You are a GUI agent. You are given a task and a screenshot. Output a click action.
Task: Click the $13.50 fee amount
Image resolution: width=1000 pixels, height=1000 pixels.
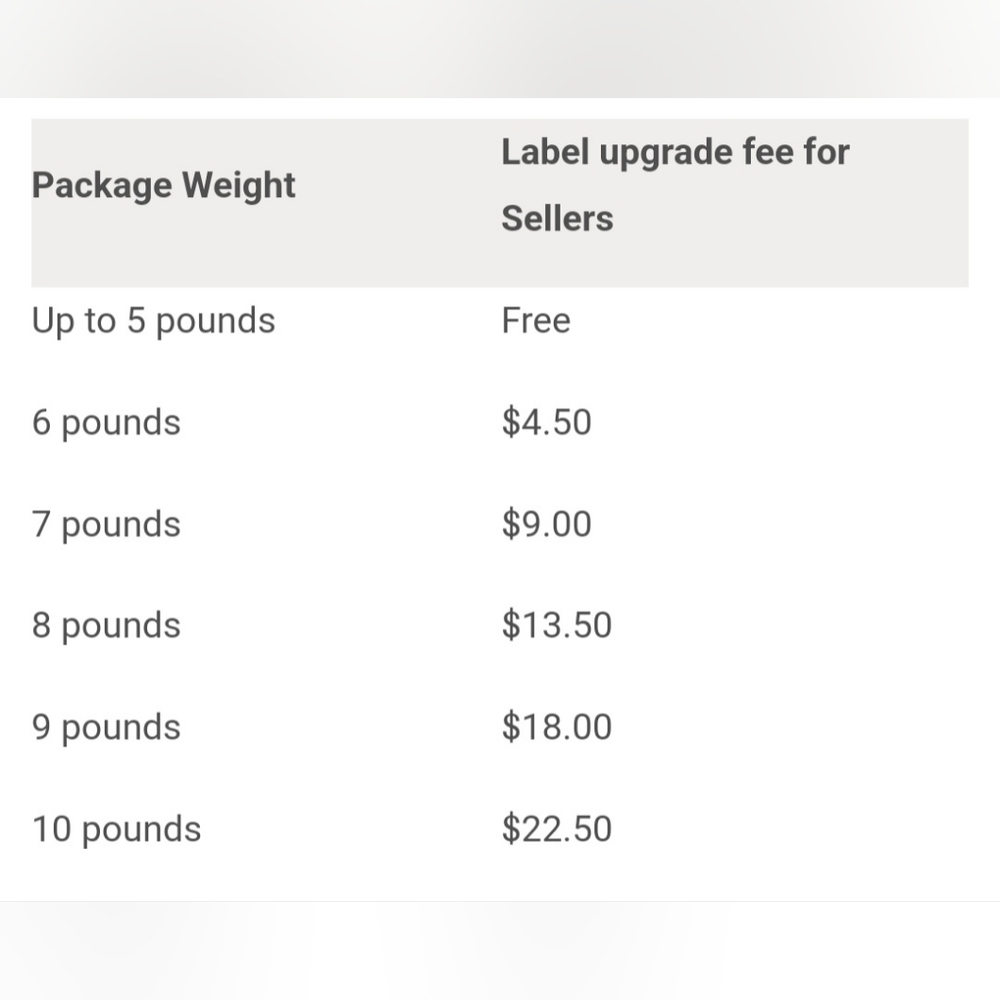coord(557,626)
